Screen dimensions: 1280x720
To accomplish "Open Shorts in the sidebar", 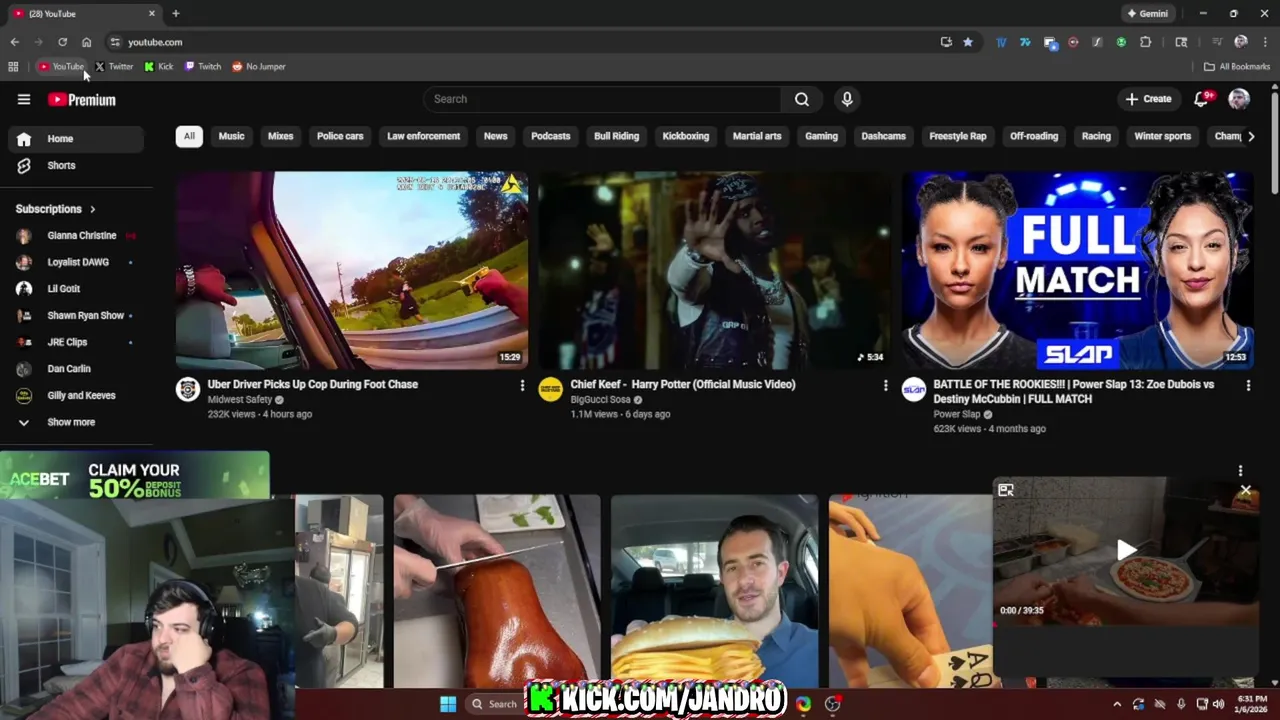I will click(76, 165).
